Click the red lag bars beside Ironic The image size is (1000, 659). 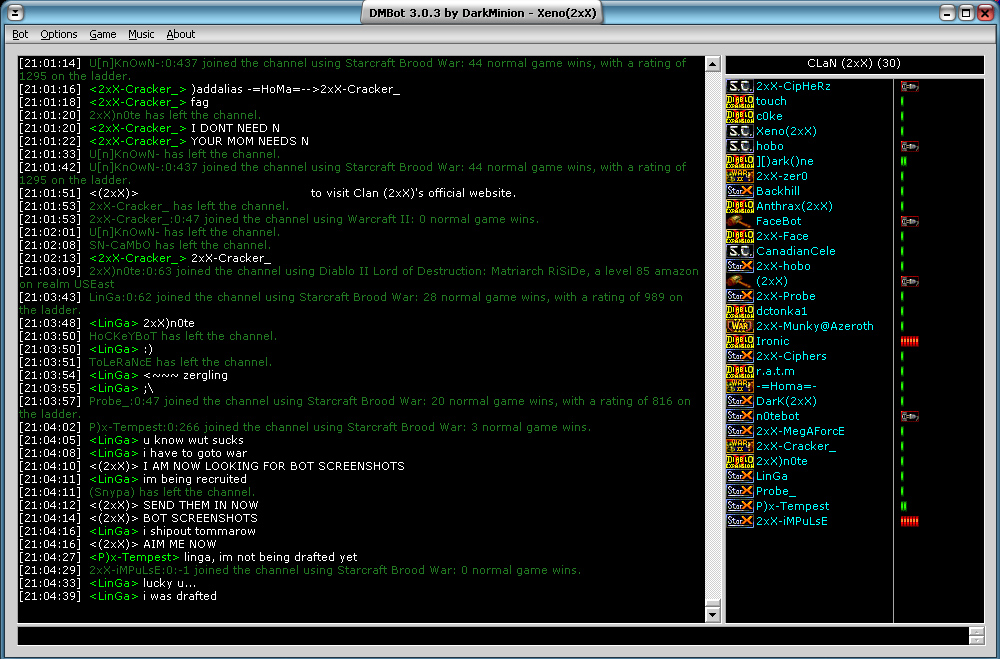click(x=909, y=341)
